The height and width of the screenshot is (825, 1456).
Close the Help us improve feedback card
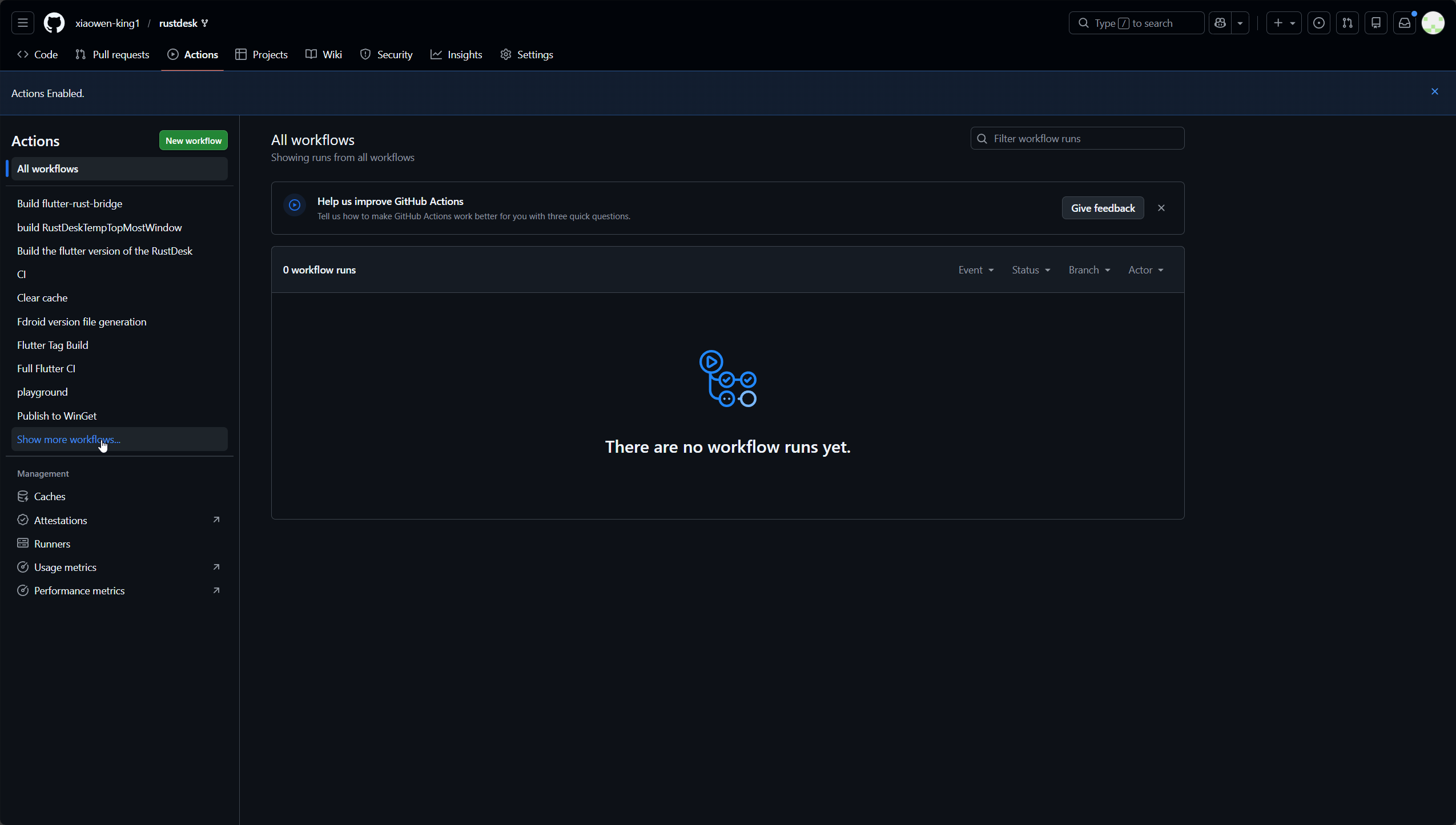pos(1161,208)
